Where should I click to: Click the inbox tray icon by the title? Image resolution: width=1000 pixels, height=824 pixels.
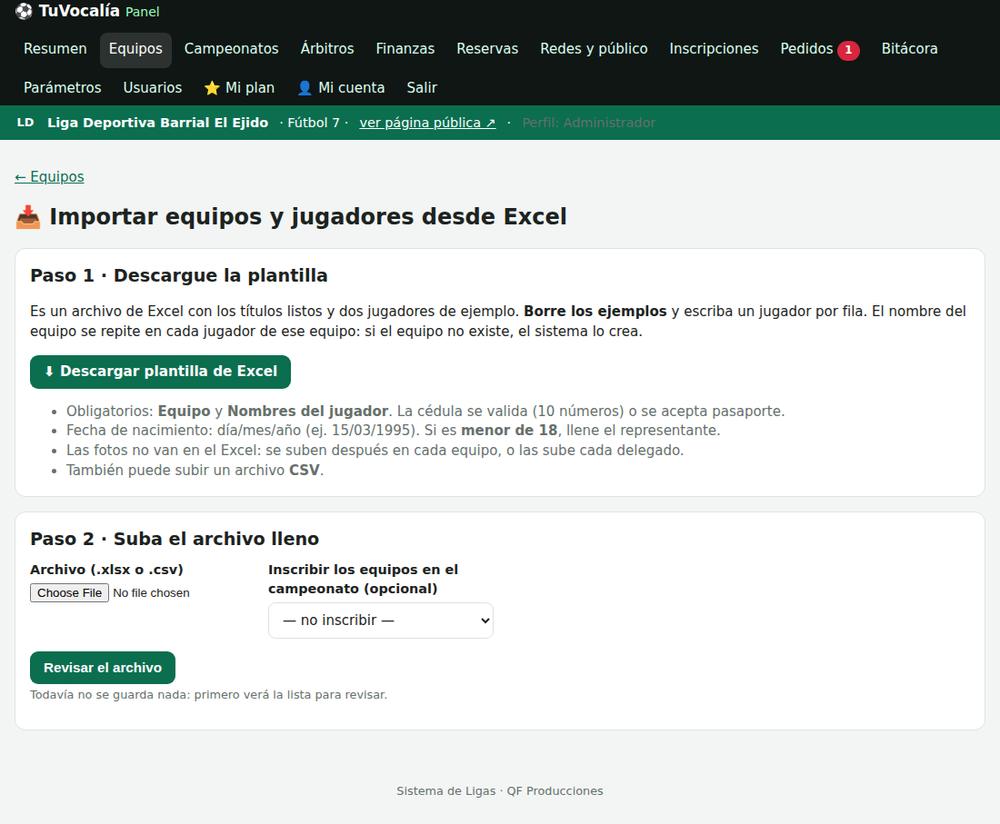pyautogui.click(x=28, y=217)
